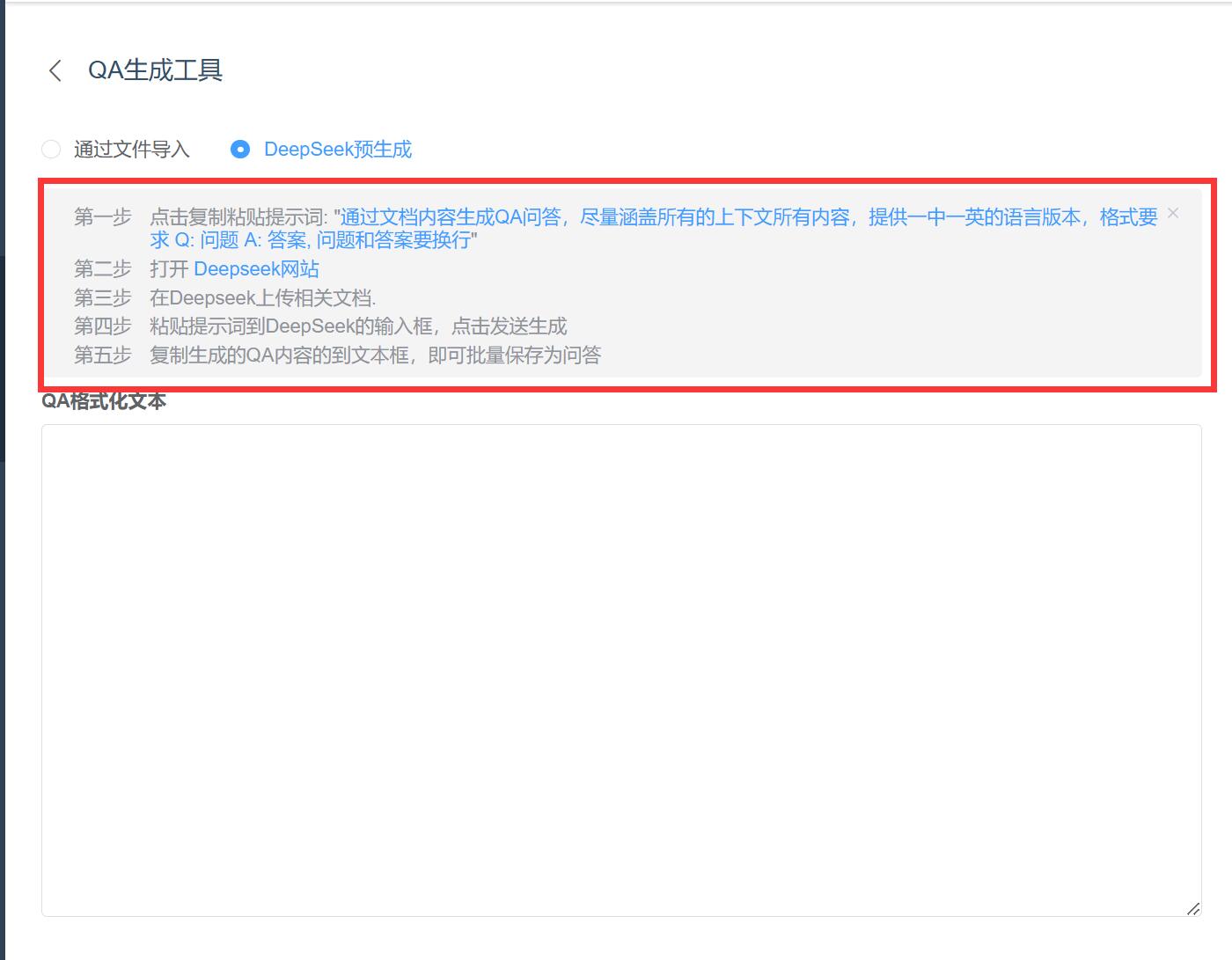Click the 第三步 step label
Viewport: 1232px width, 960px height.
click(102, 298)
